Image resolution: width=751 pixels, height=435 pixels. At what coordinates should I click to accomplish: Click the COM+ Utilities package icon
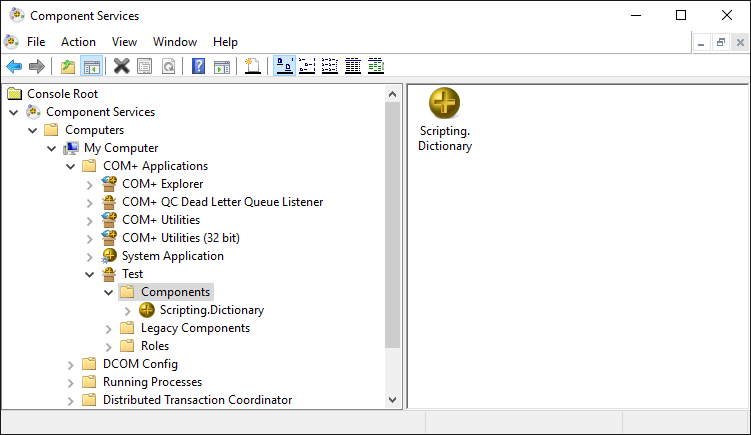[x=109, y=219]
